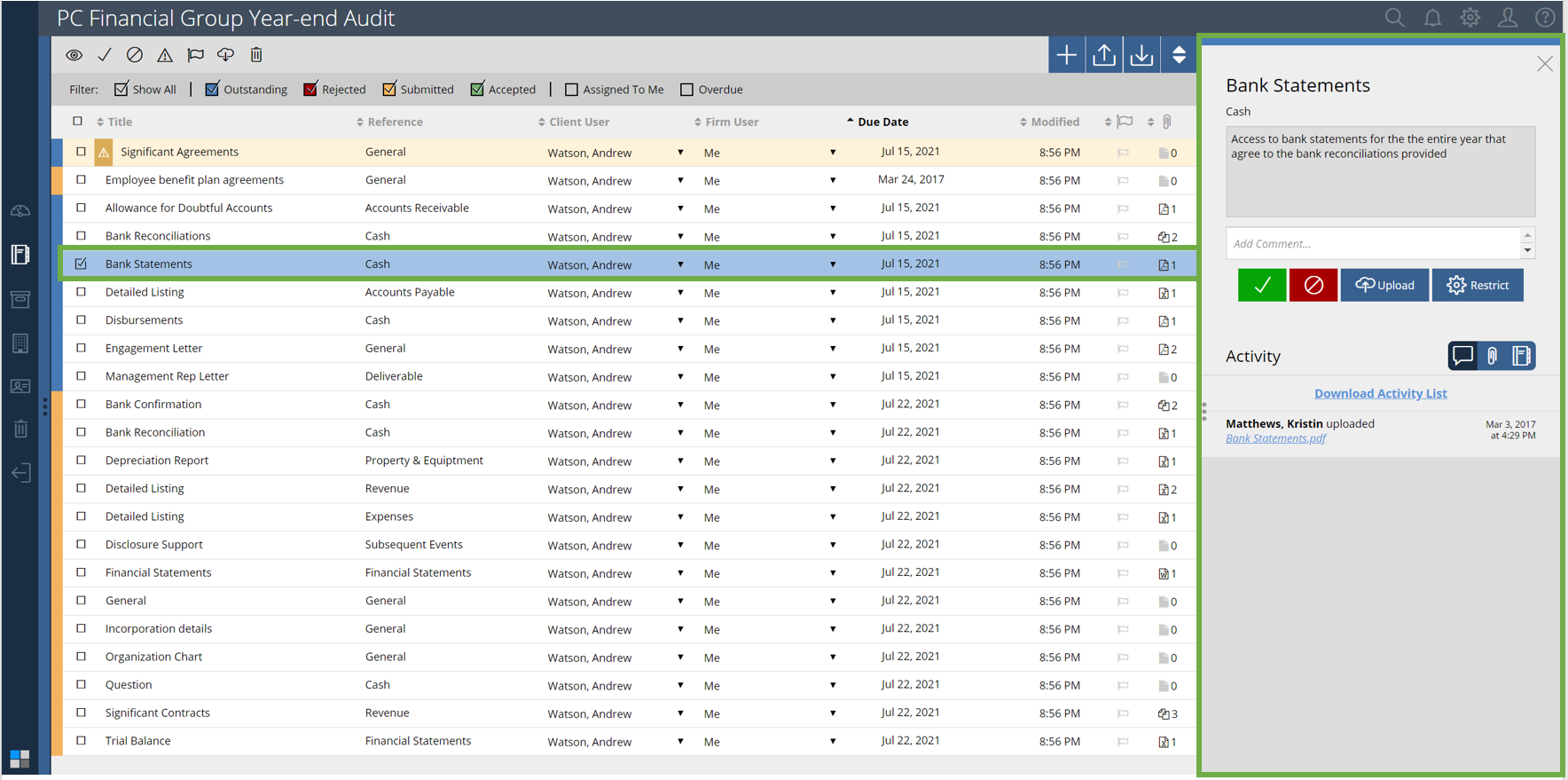The image size is (1568, 780).
Task: Click the red reject button
Action: tap(1313, 285)
